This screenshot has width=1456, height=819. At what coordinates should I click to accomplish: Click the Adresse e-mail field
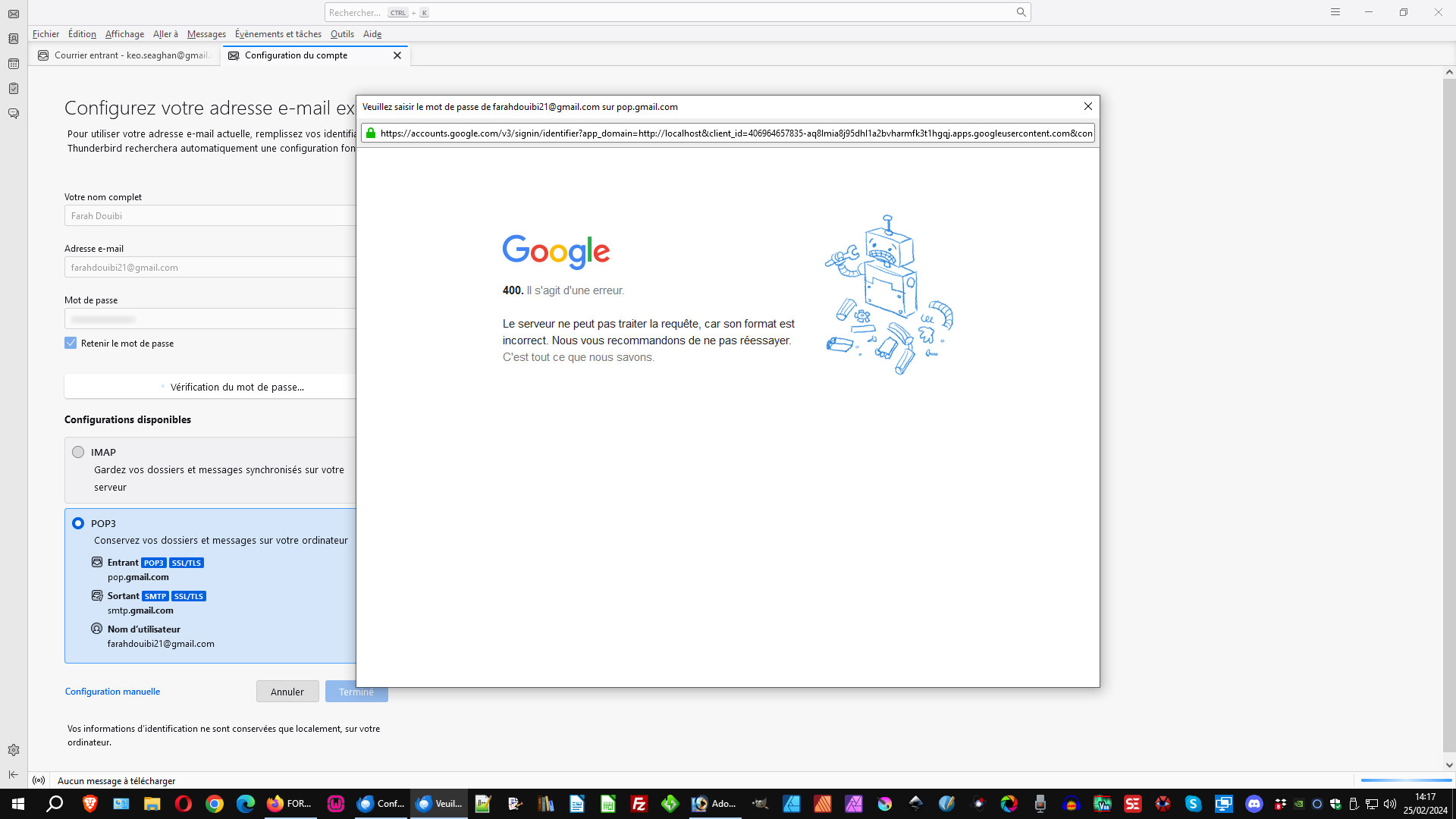210,268
